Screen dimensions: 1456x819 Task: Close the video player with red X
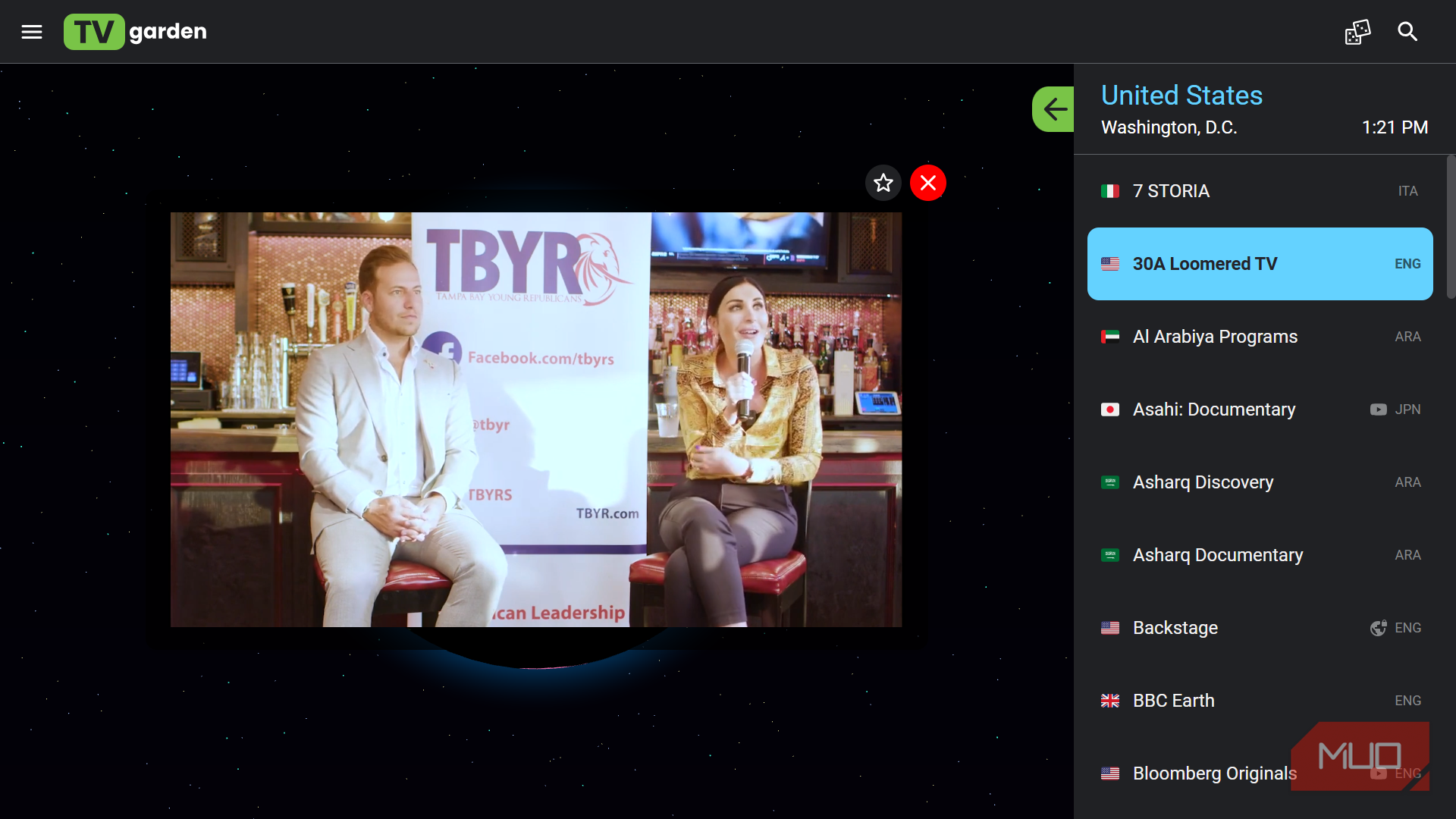coord(928,183)
